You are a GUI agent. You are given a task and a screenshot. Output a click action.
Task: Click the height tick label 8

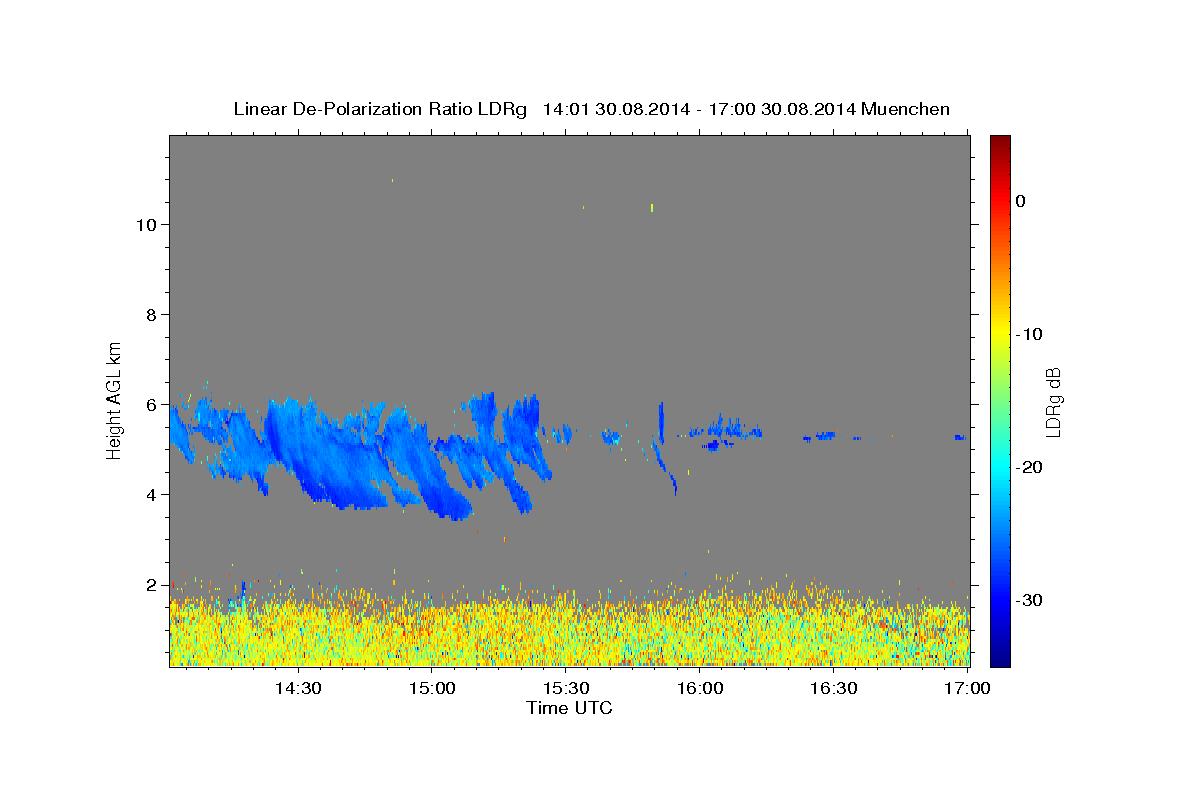150,314
